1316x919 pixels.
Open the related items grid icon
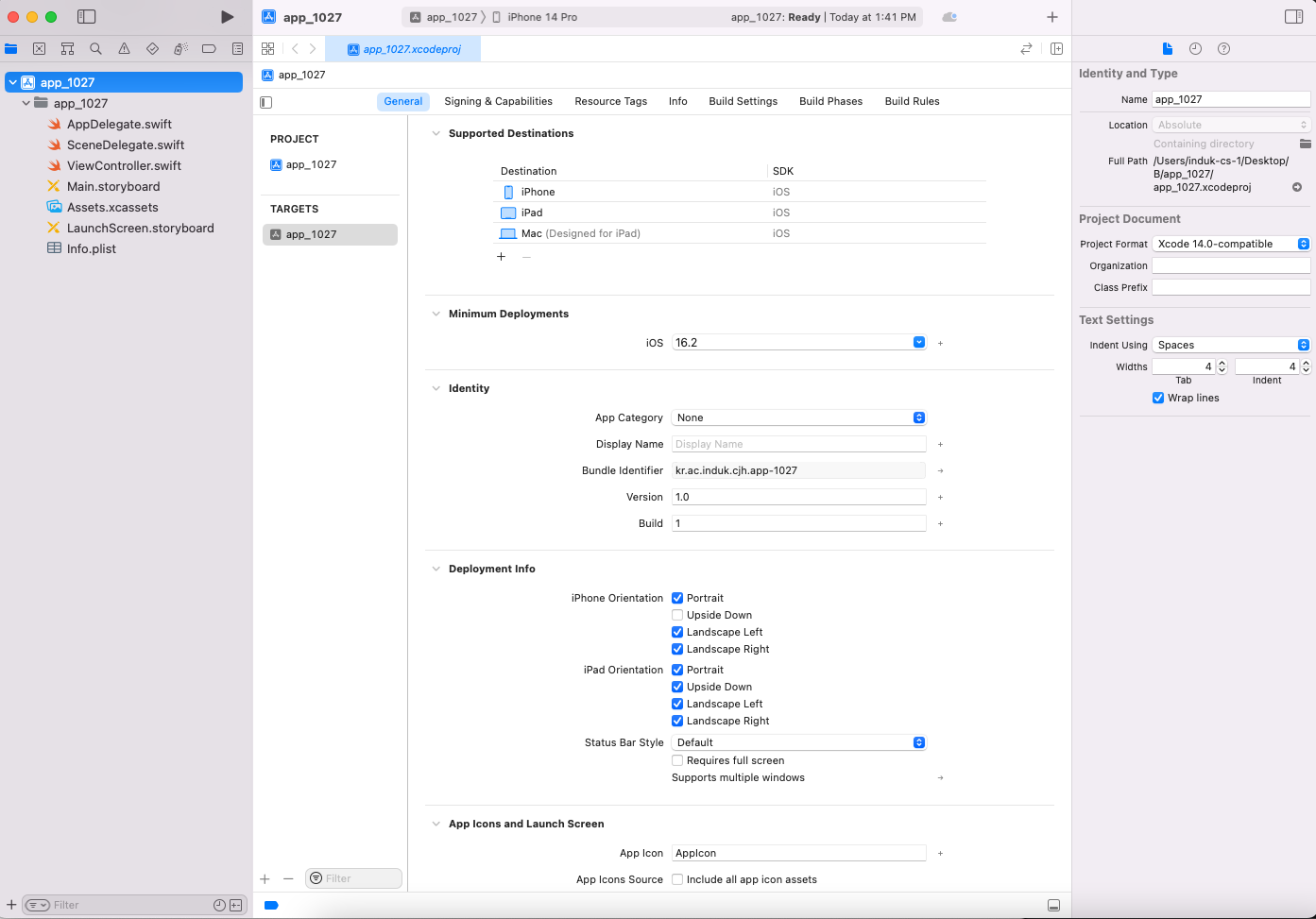[268, 48]
